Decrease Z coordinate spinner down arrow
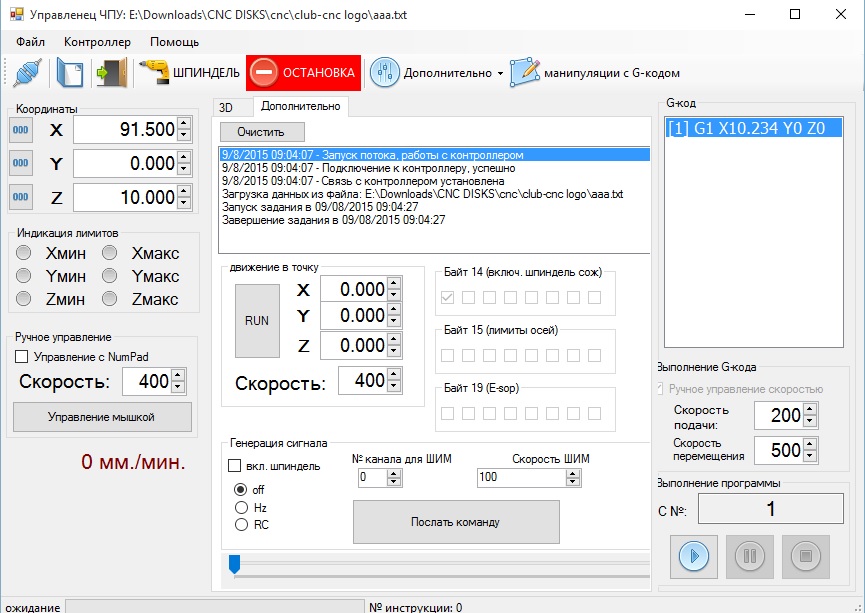This screenshot has width=865, height=613. click(x=185, y=204)
